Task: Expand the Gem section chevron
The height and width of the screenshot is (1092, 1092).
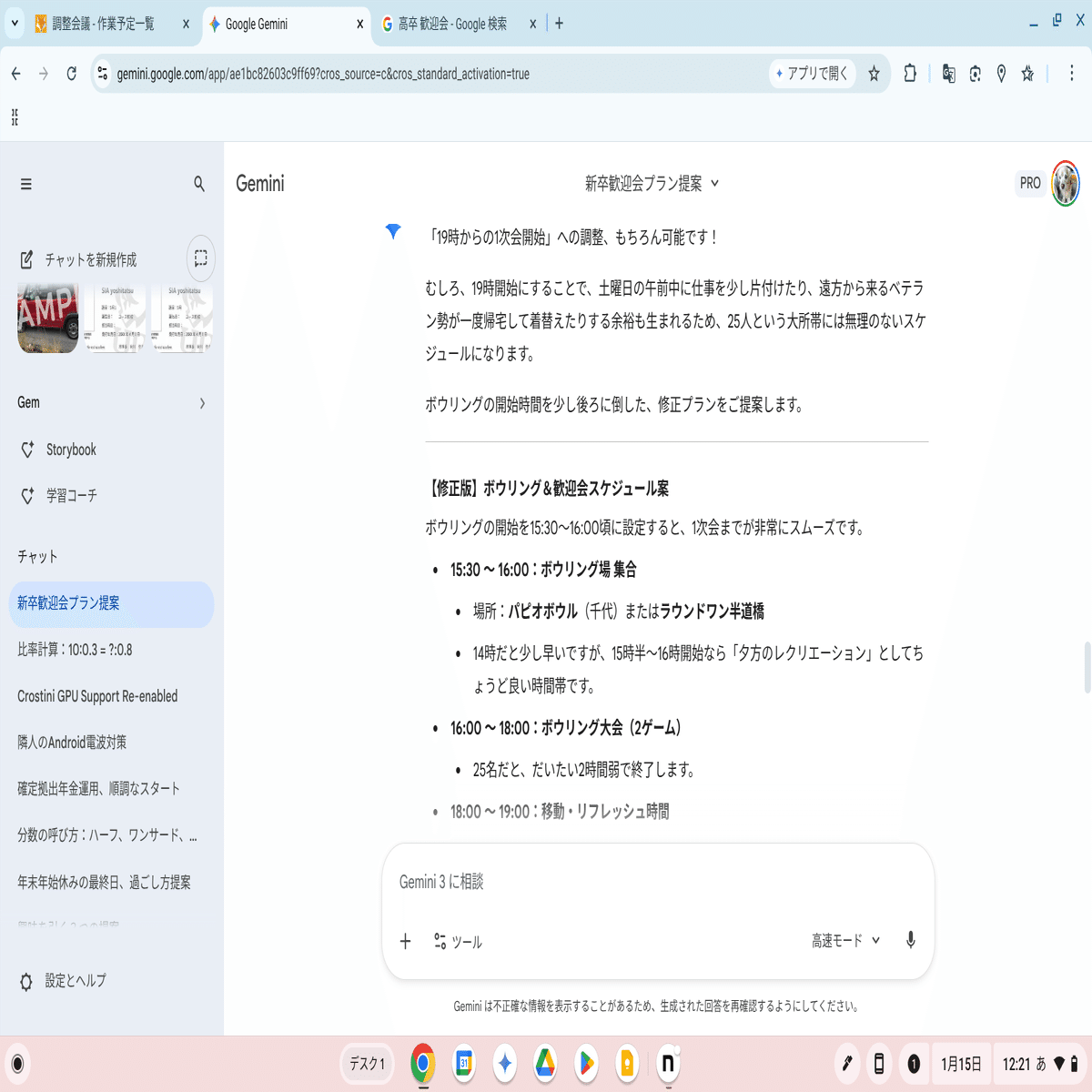Action: tap(202, 402)
